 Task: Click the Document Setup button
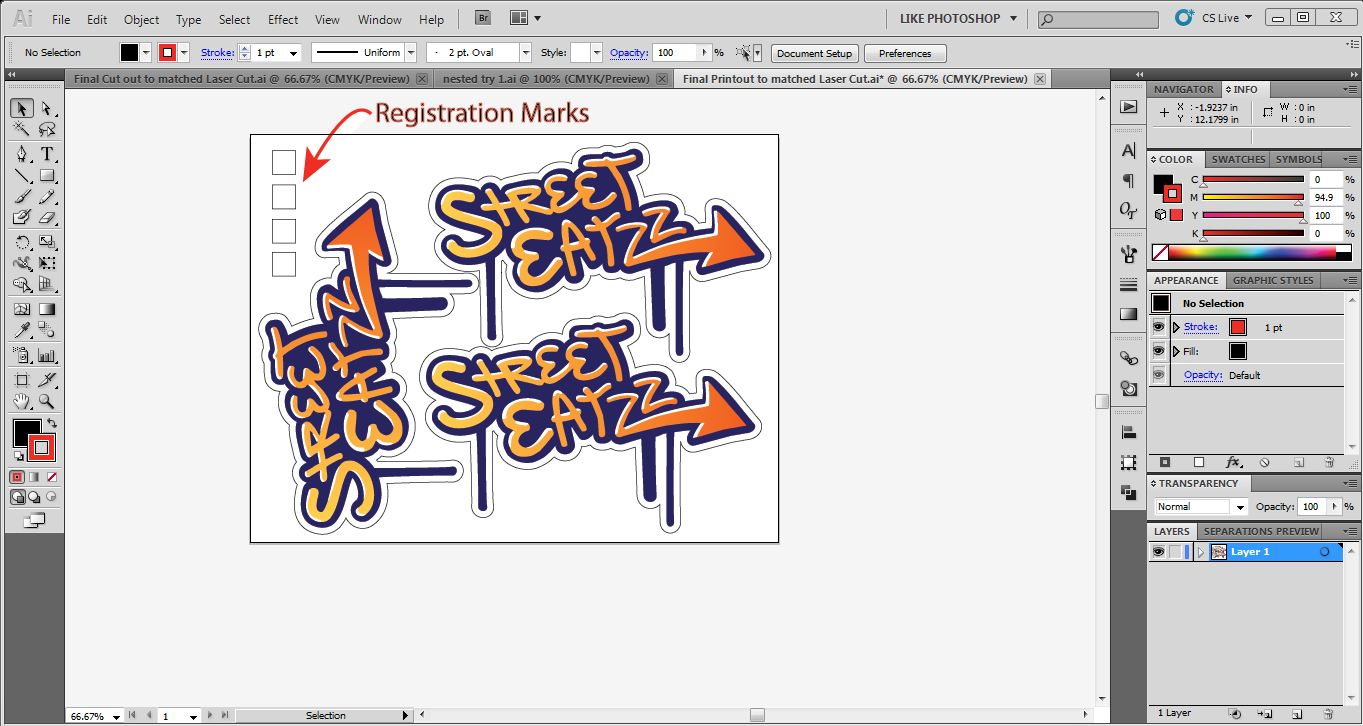[814, 53]
